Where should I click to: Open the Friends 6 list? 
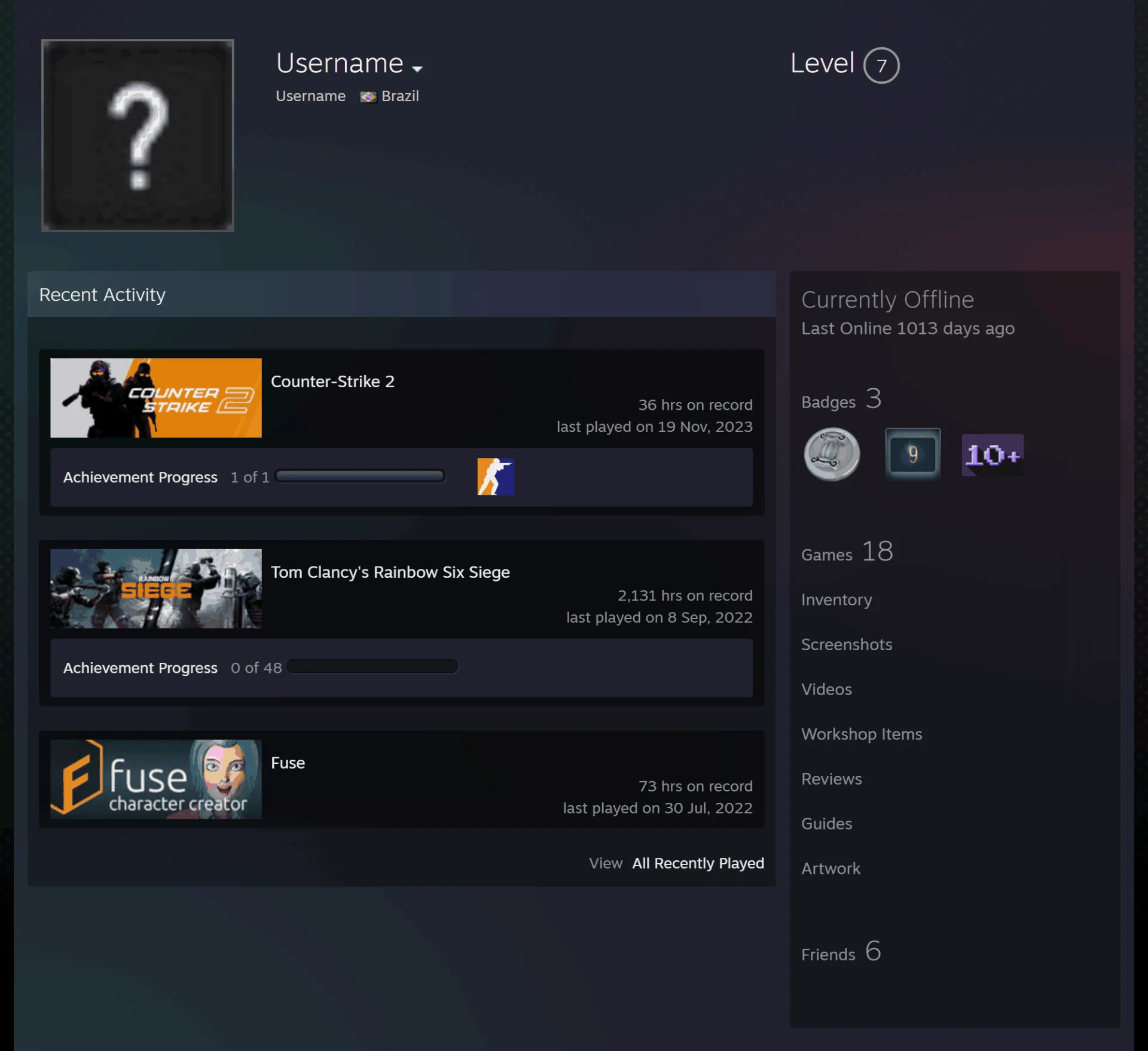pos(841,951)
